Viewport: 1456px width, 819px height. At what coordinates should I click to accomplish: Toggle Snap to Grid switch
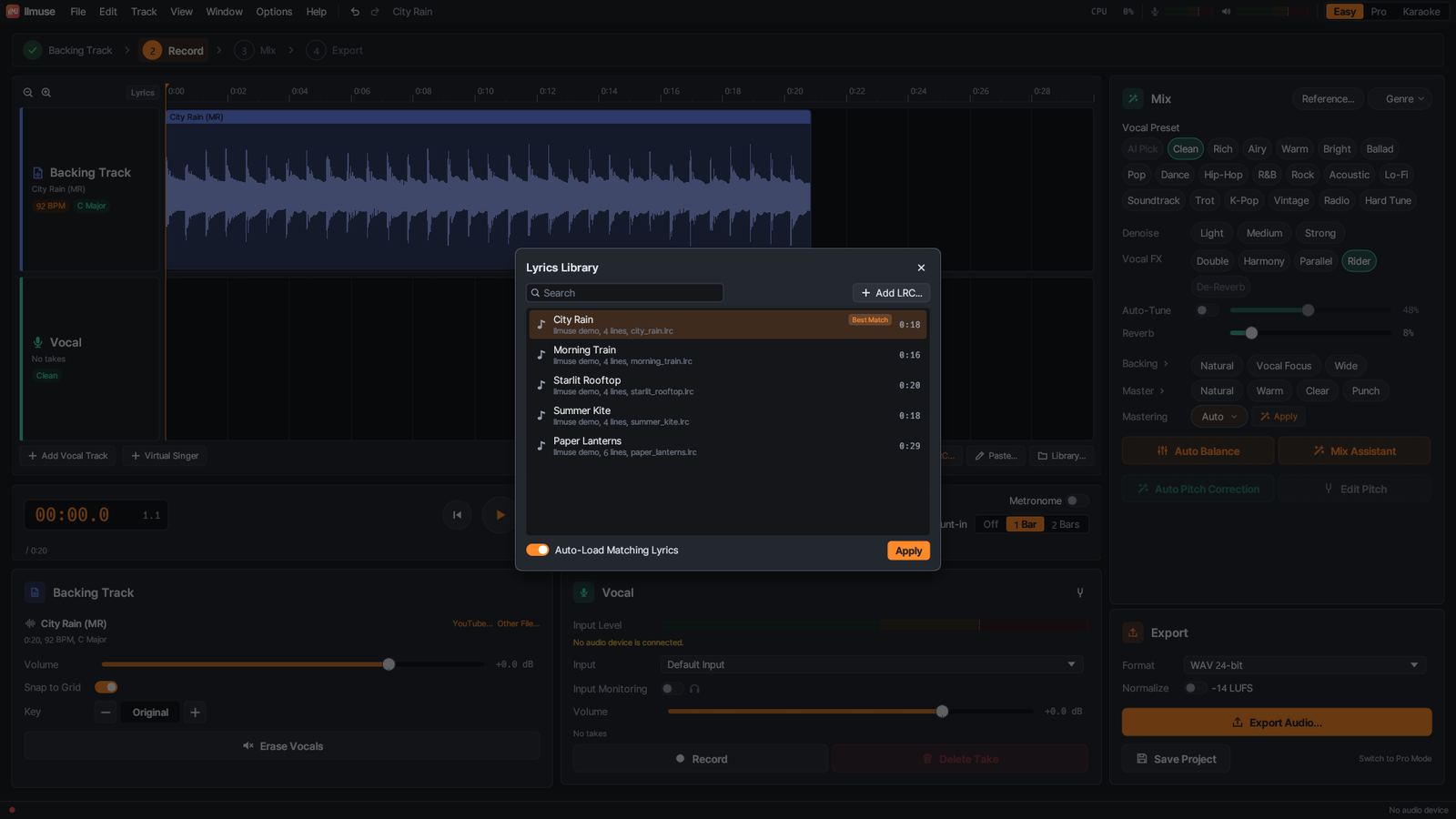click(106, 687)
